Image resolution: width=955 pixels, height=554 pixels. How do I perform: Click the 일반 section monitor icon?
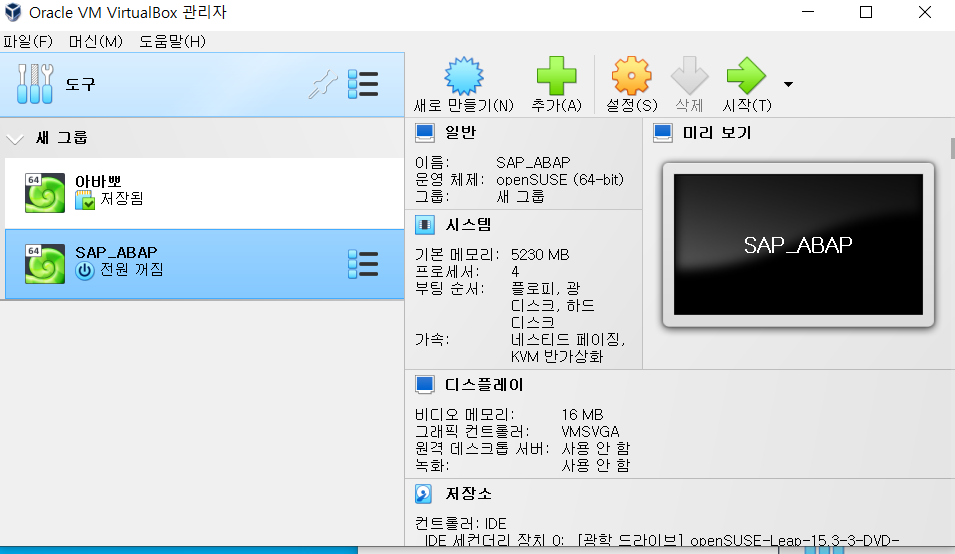point(425,133)
